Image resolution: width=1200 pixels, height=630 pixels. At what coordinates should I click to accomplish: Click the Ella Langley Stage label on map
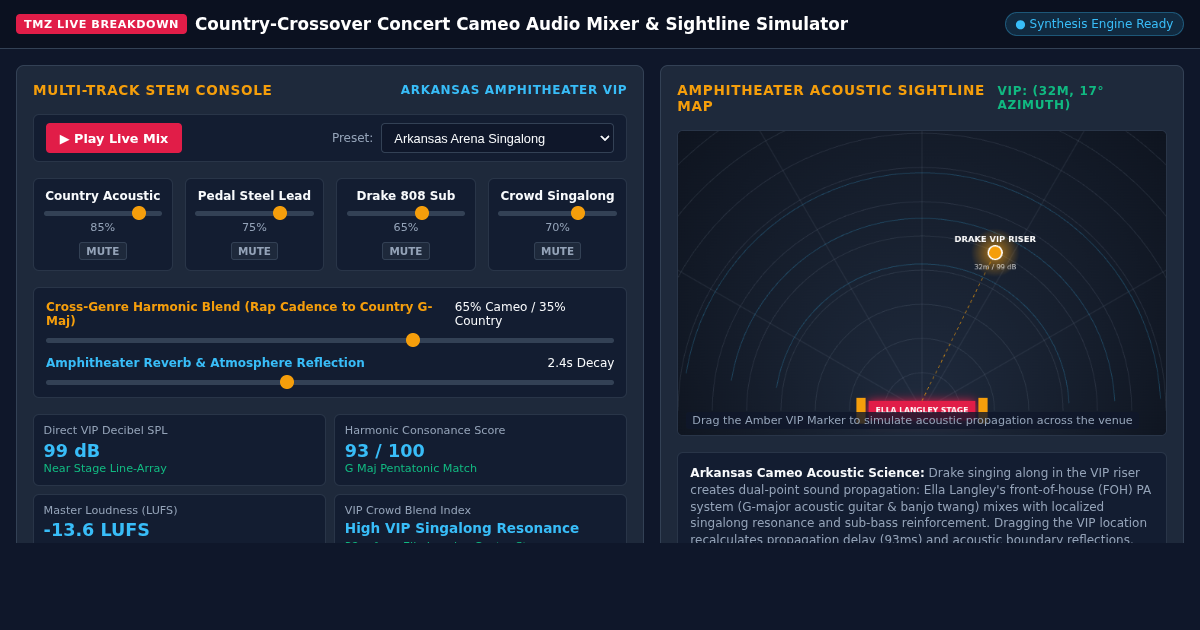coord(922,409)
